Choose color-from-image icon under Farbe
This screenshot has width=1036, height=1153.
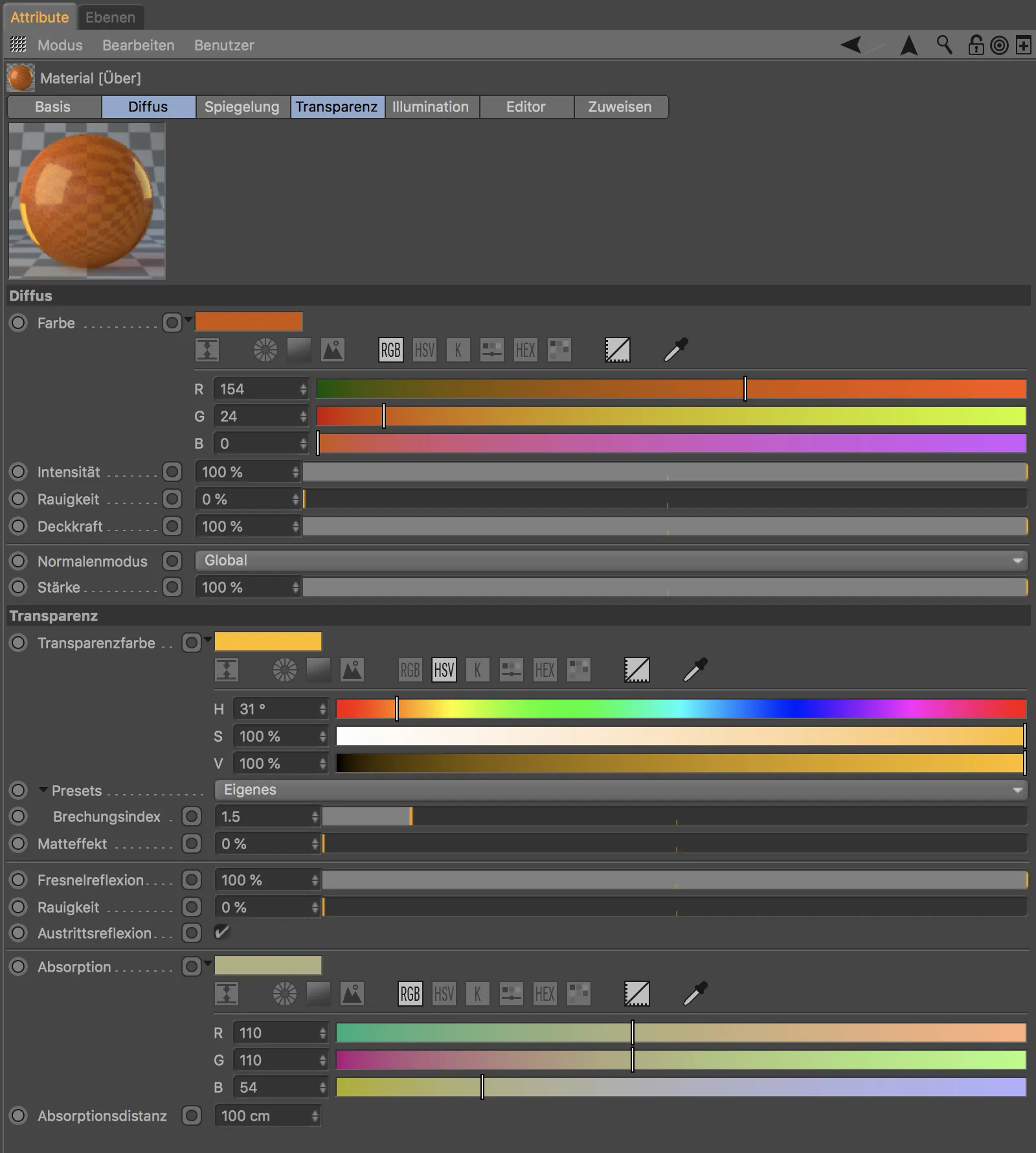(332, 350)
